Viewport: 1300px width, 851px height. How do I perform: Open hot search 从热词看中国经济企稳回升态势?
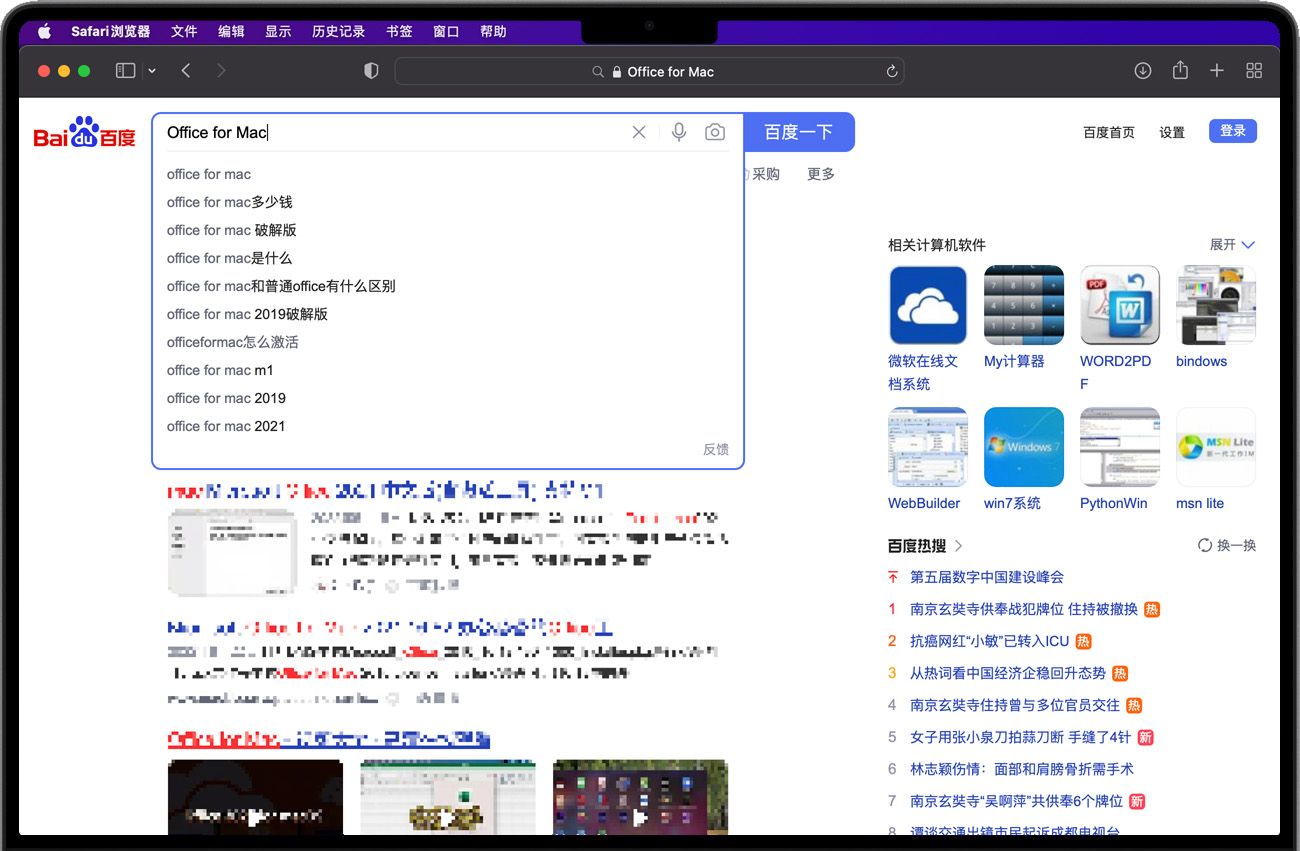(1008, 673)
